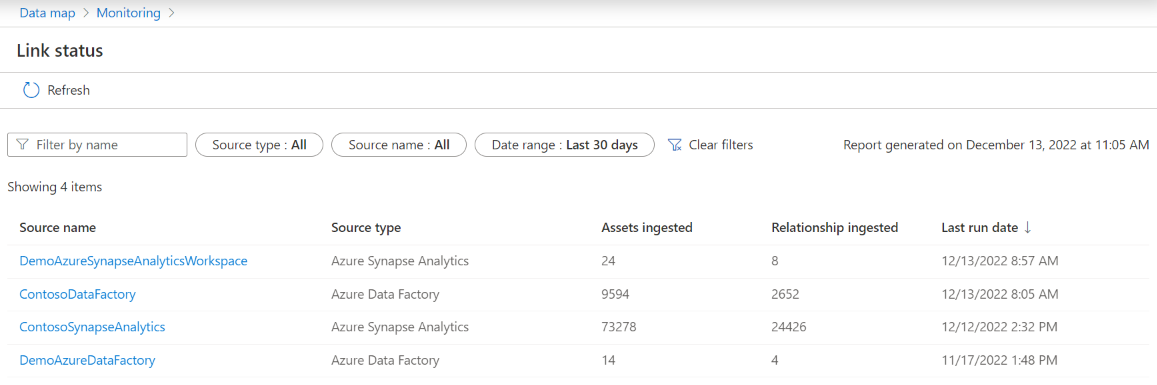Sort by Relationship ingested column header

(835, 228)
